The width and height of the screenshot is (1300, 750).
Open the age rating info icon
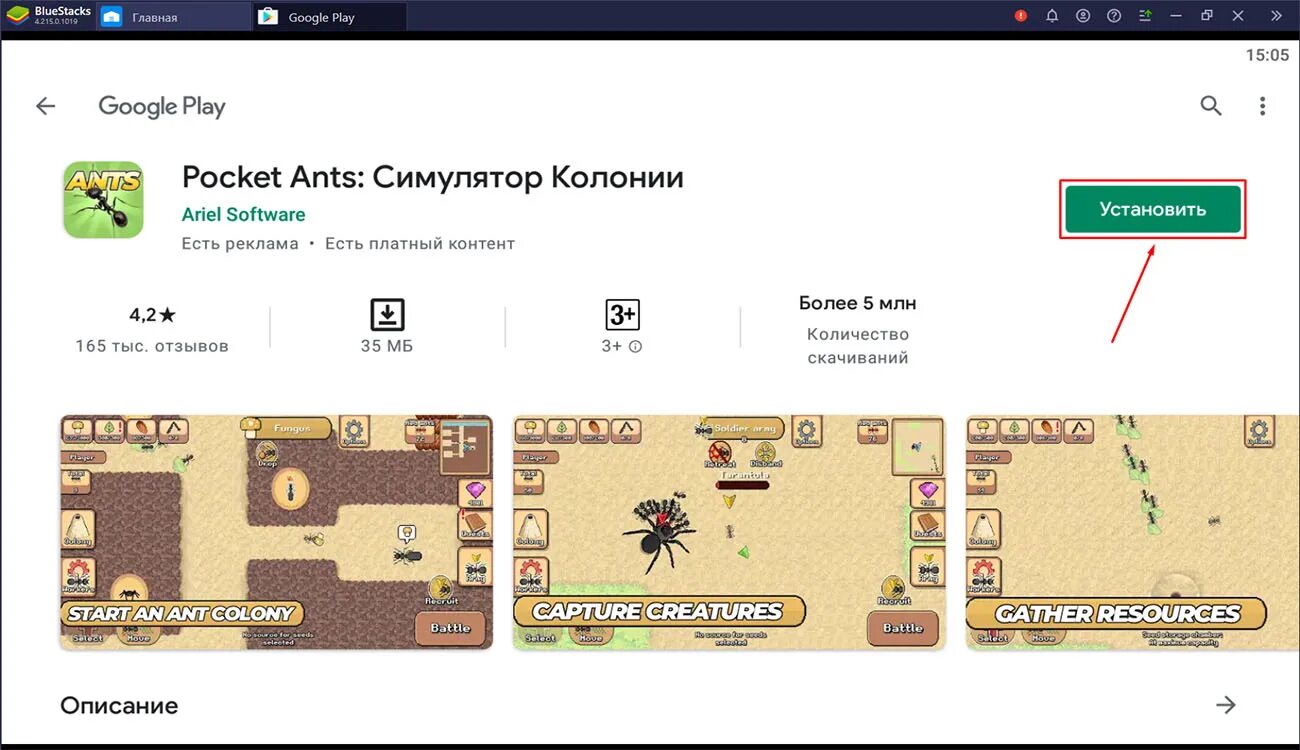point(635,347)
